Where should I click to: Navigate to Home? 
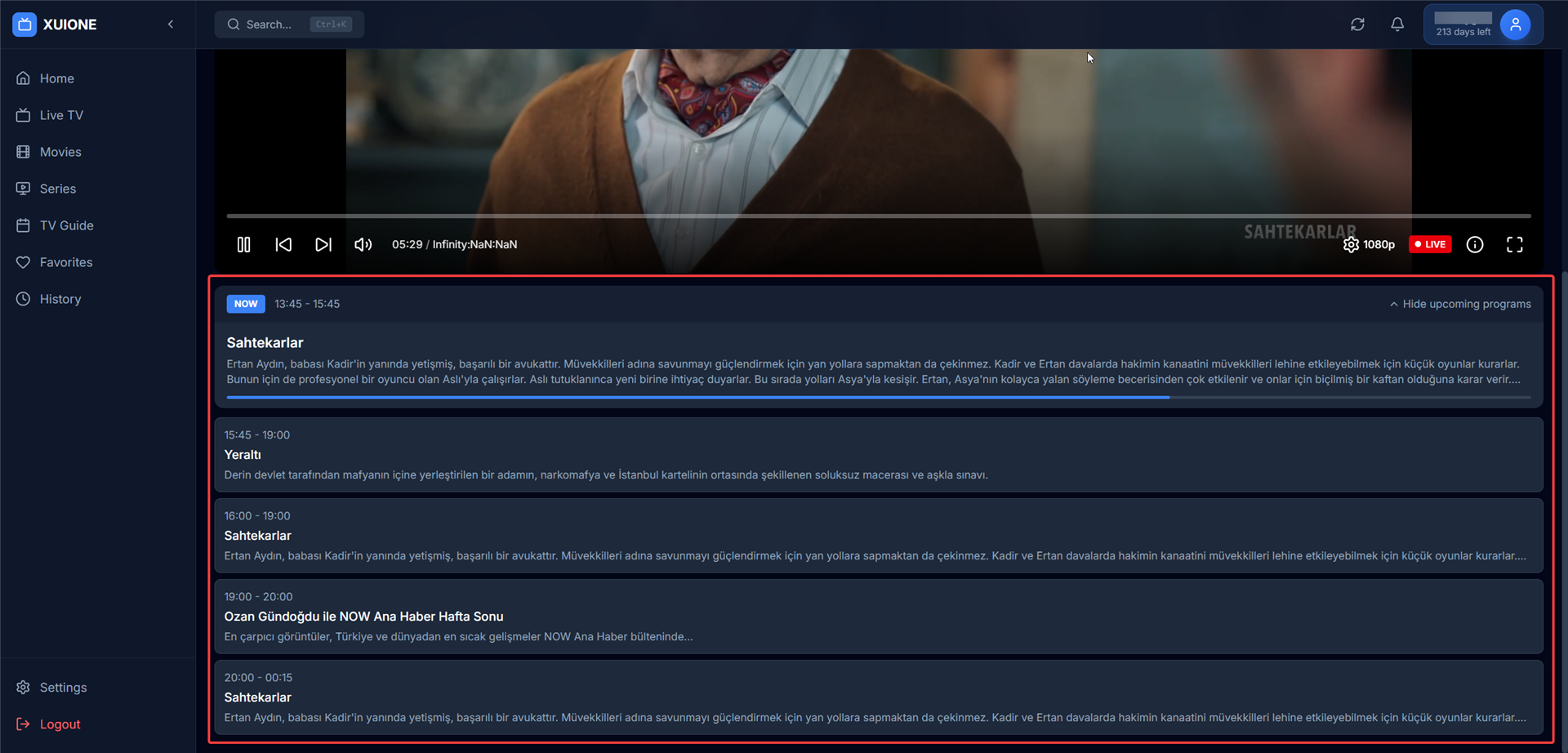coord(56,78)
